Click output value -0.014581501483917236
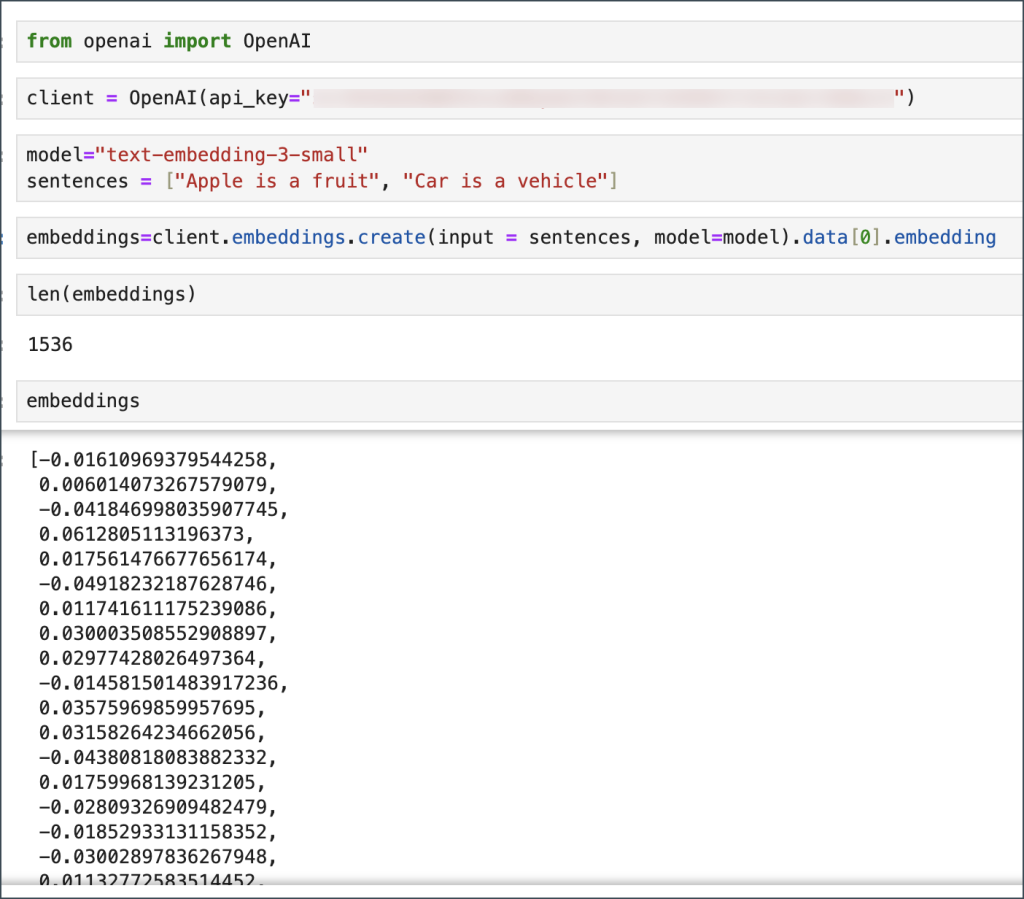Screen dimensions: 1024x899 coord(161,684)
